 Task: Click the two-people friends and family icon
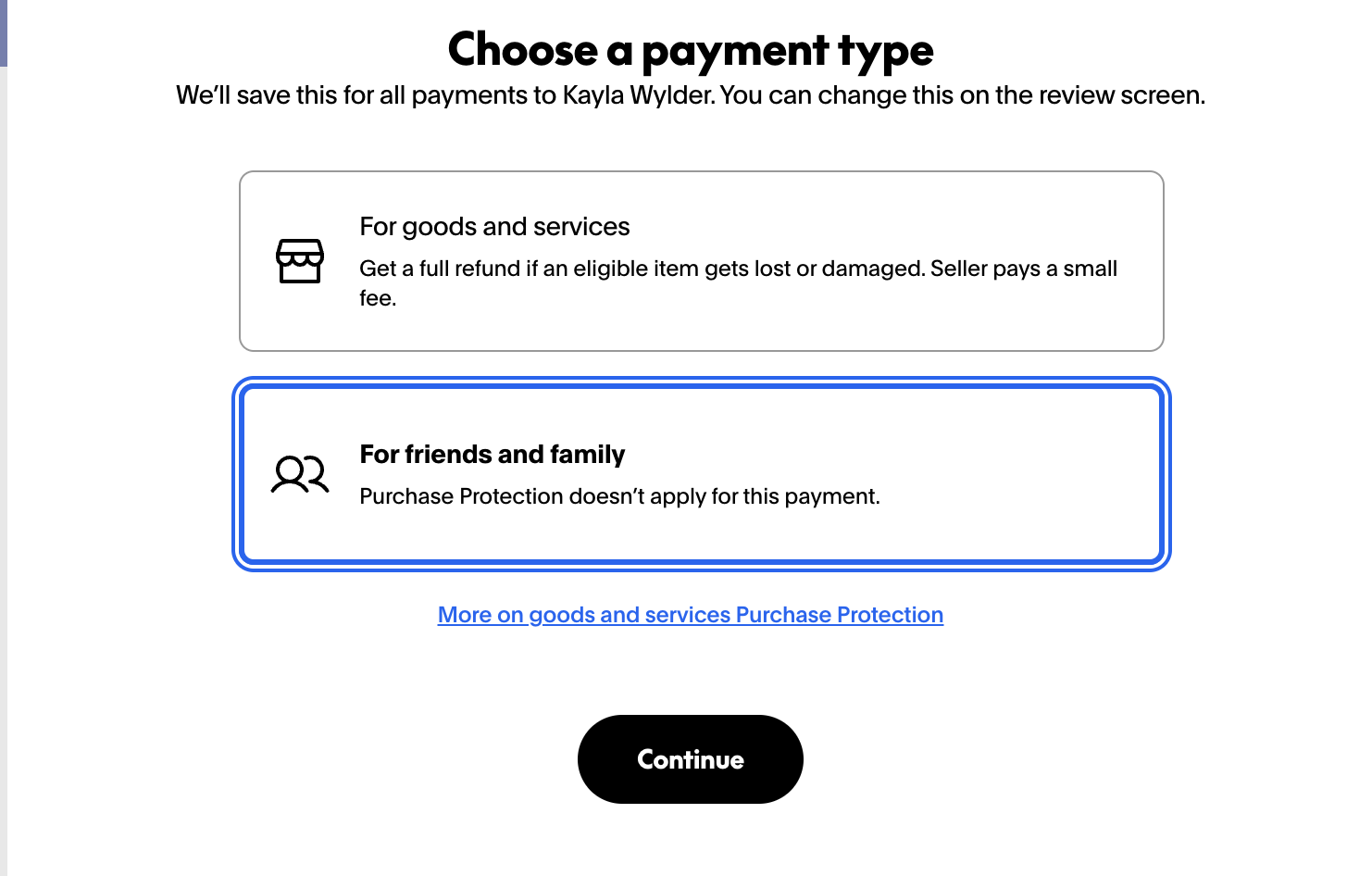[x=300, y=474]
